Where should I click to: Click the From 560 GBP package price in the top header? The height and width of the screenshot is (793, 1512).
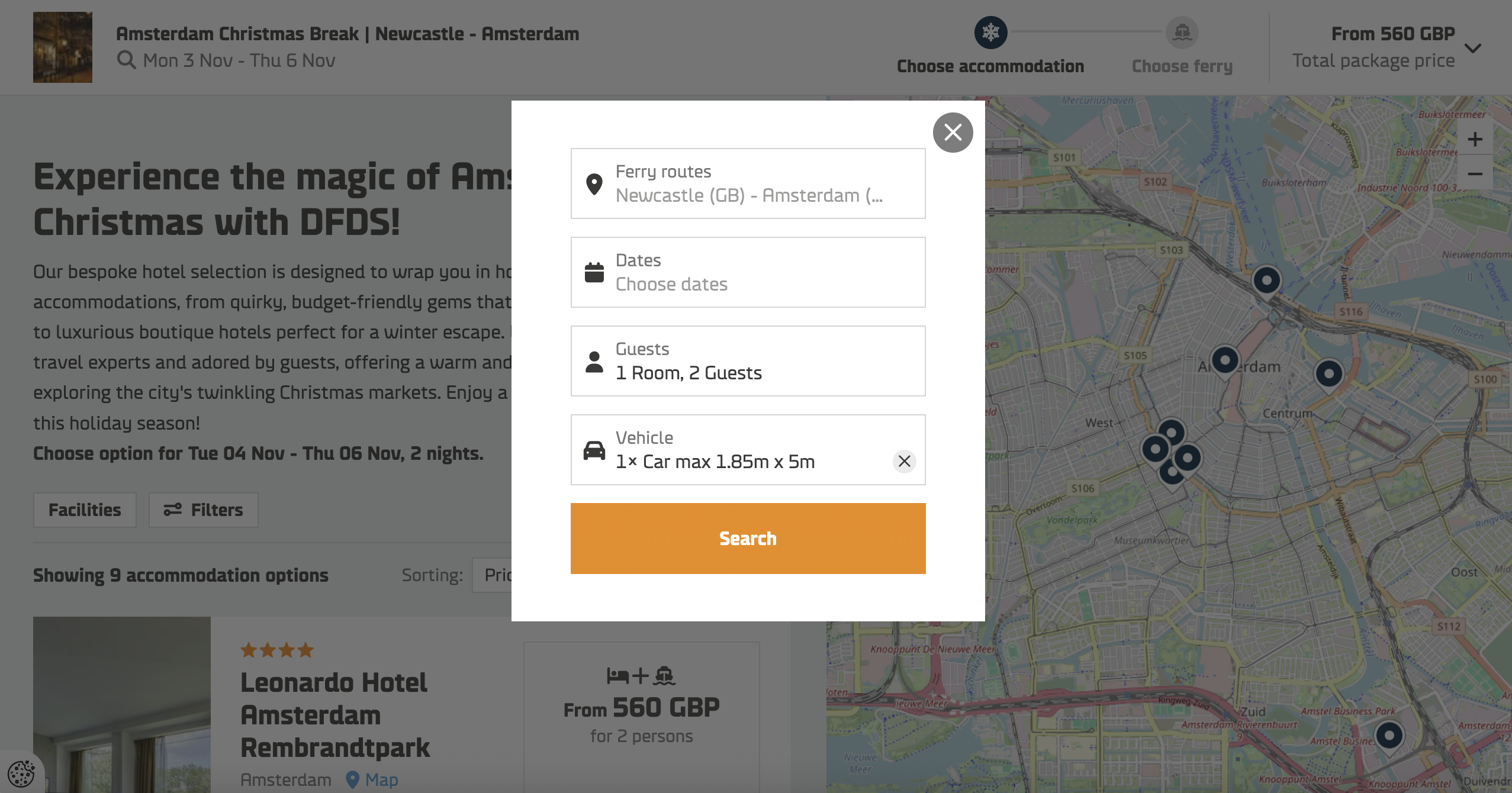pyautogui.click(x=1392, y=34)
